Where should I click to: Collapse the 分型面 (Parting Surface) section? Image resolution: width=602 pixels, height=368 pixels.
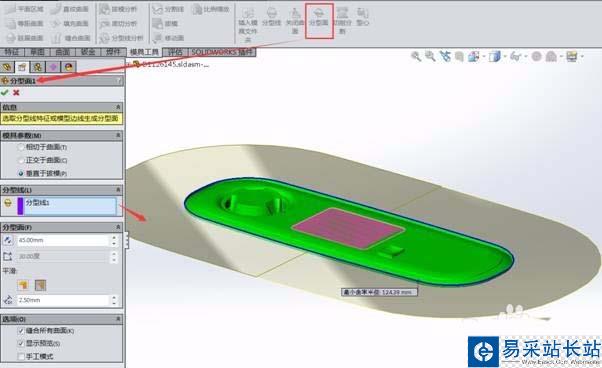point(118,227)
